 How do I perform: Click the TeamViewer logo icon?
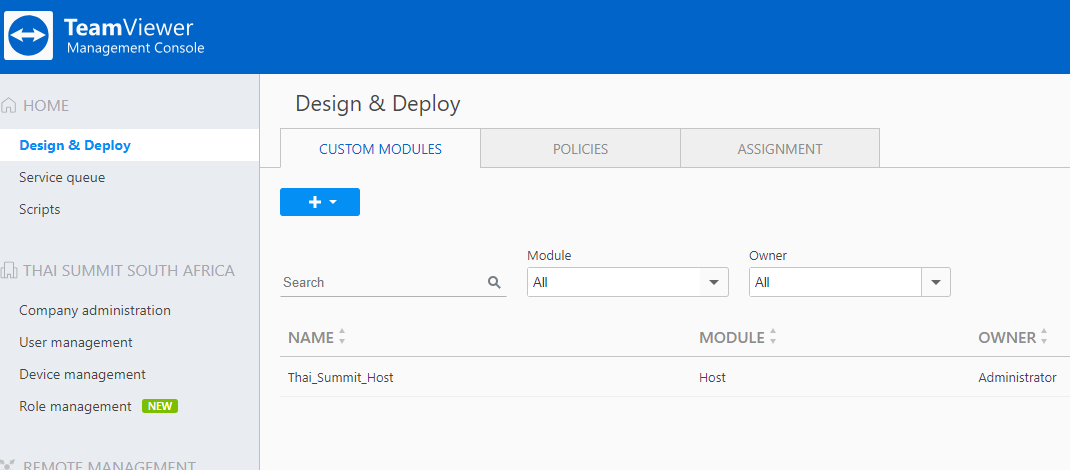[29, 36]
